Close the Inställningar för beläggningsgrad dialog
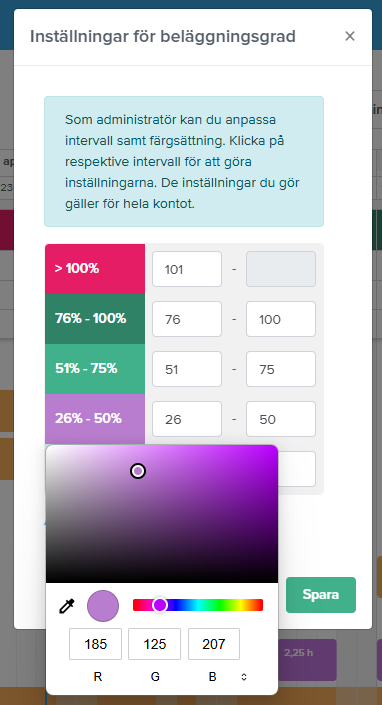382x705 pixels. [x=350, y=36]
